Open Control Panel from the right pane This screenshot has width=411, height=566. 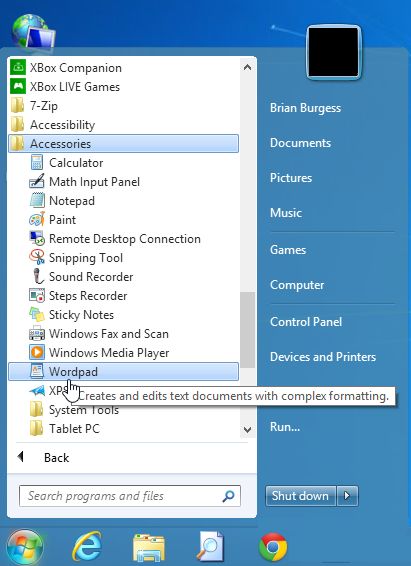tap(306, 322)
